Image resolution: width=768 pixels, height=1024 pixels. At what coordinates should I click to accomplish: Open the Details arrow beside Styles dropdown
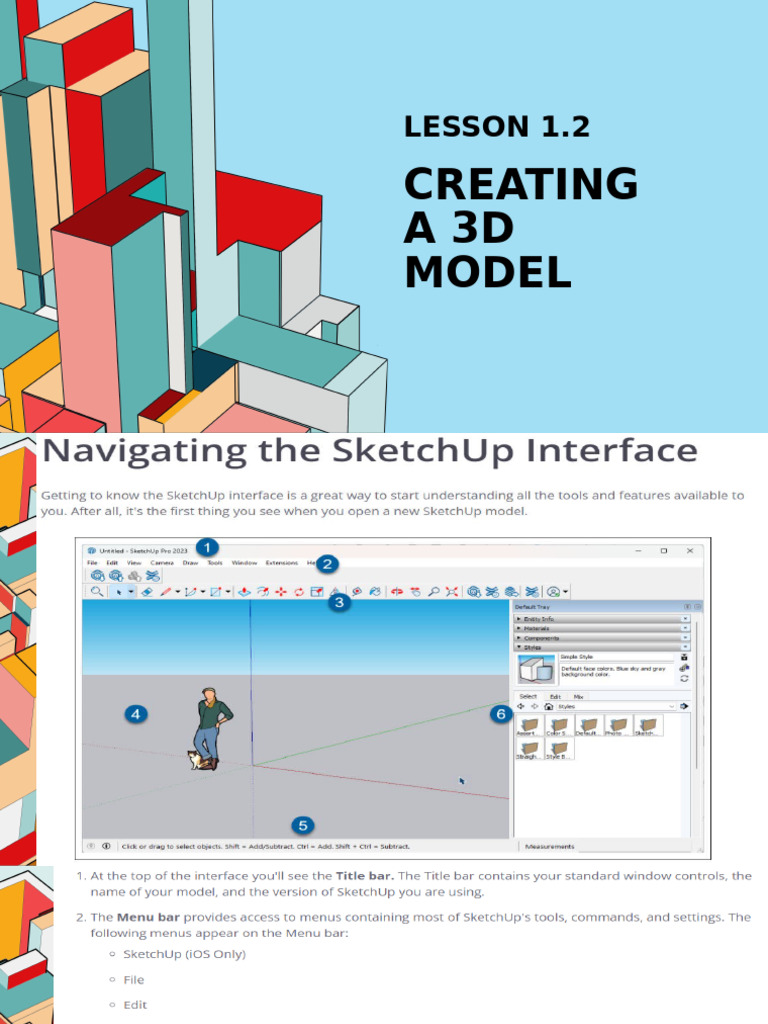[684, 706]
